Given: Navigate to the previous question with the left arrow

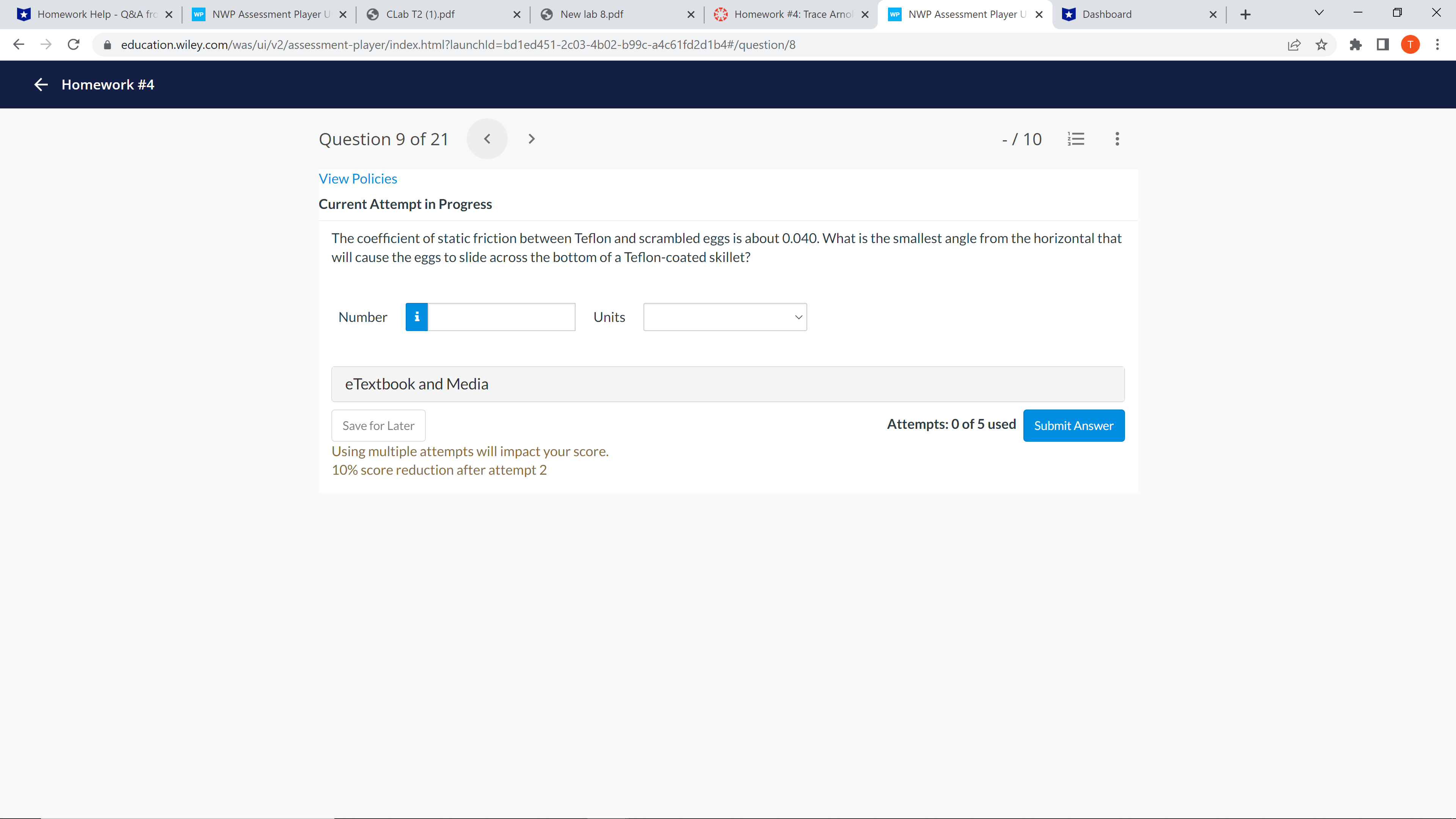Looking at the screenshot, I should click(x=486, y=138).
